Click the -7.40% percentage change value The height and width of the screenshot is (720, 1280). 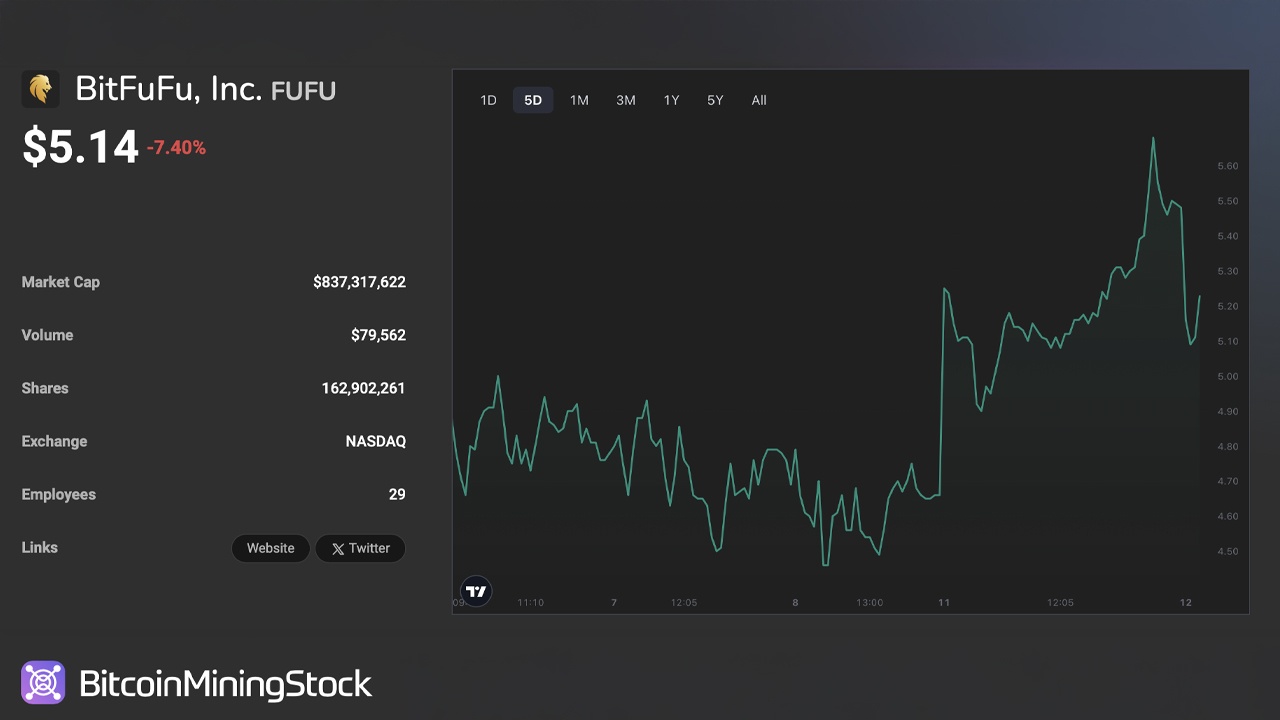tap(175, 147)
